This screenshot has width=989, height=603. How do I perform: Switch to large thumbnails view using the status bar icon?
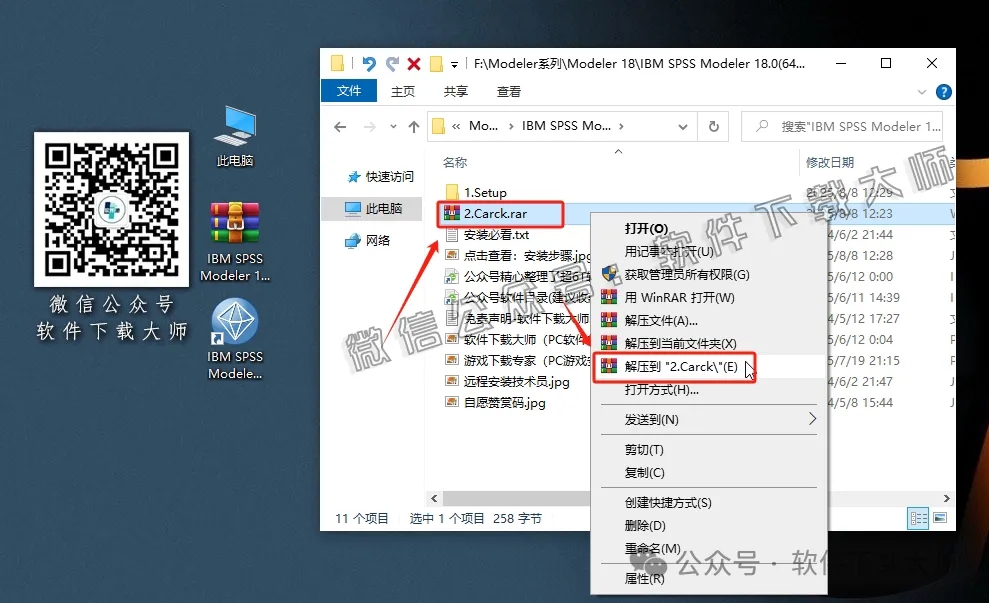coord(940,518)
